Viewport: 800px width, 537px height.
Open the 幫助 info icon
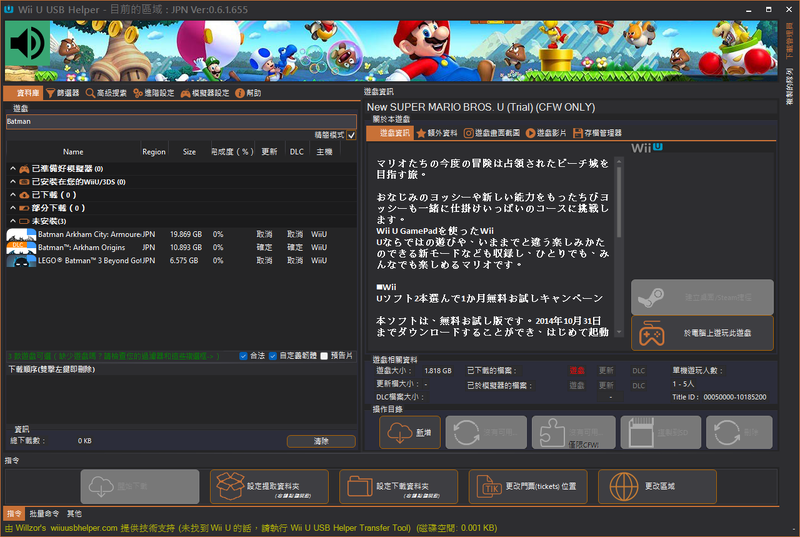240,93
